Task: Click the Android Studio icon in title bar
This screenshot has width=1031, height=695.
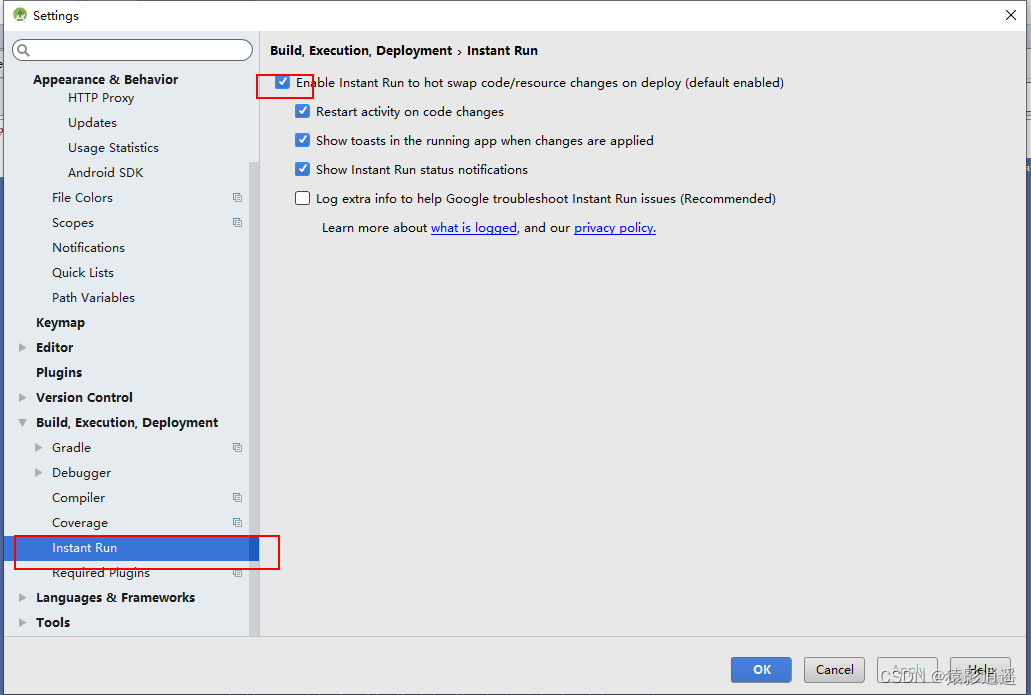Action: click(20, 14)
